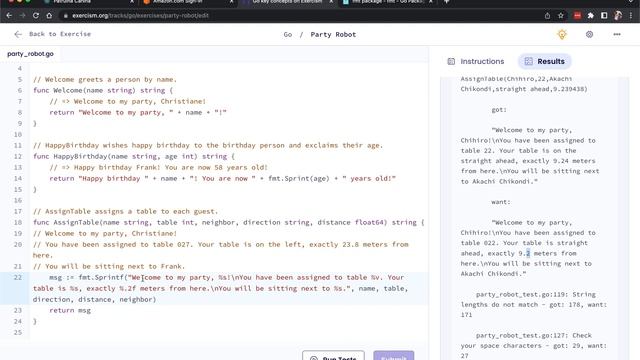Click the 'party_robot_test.go:119' error message

tap(534, 304)
